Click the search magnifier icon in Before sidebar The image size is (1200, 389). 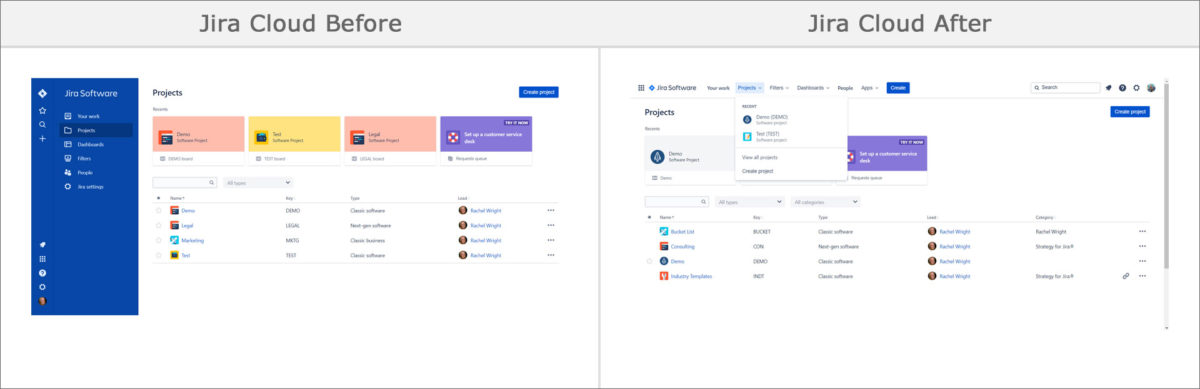point(42,124)
